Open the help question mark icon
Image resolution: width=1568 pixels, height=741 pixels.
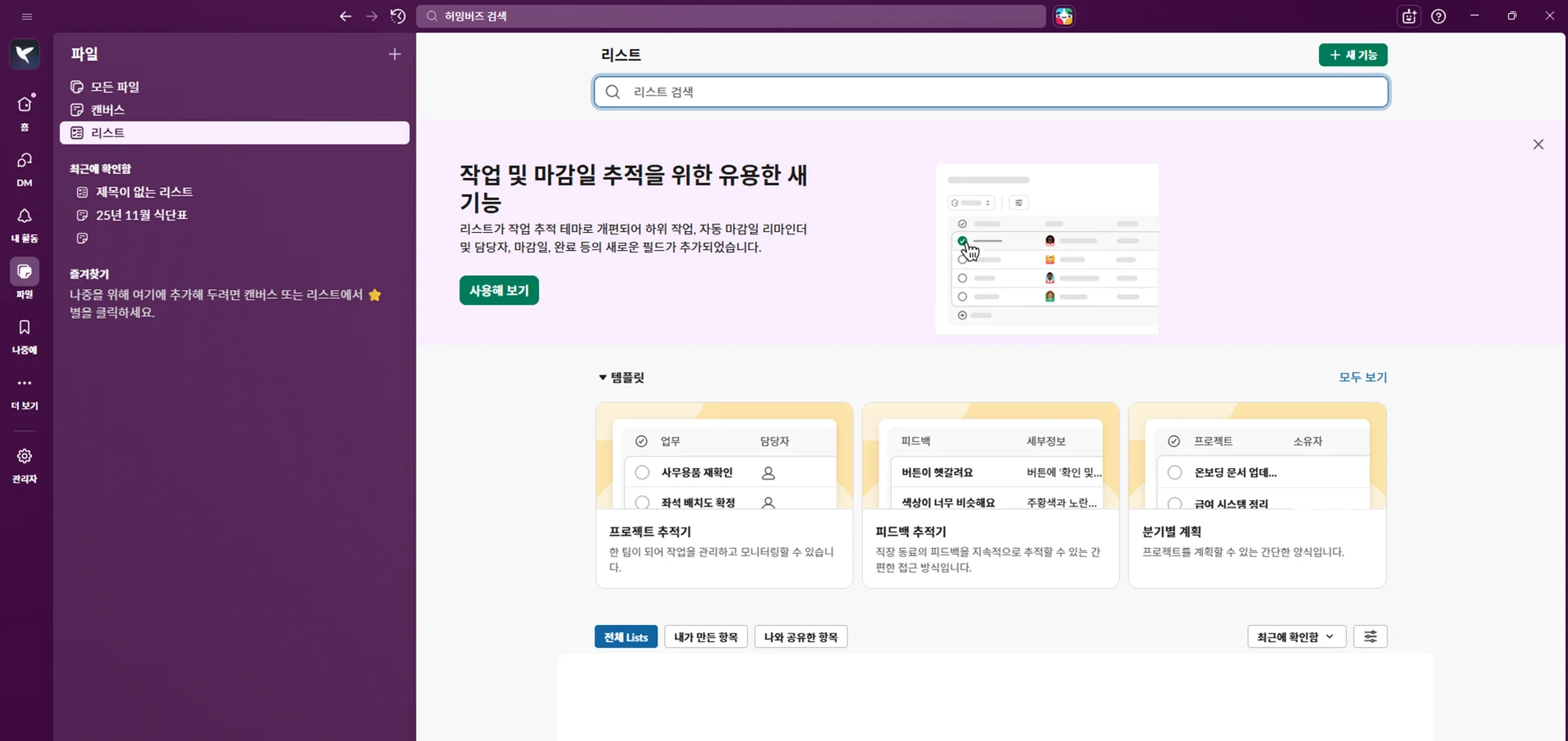(1438, 16)
